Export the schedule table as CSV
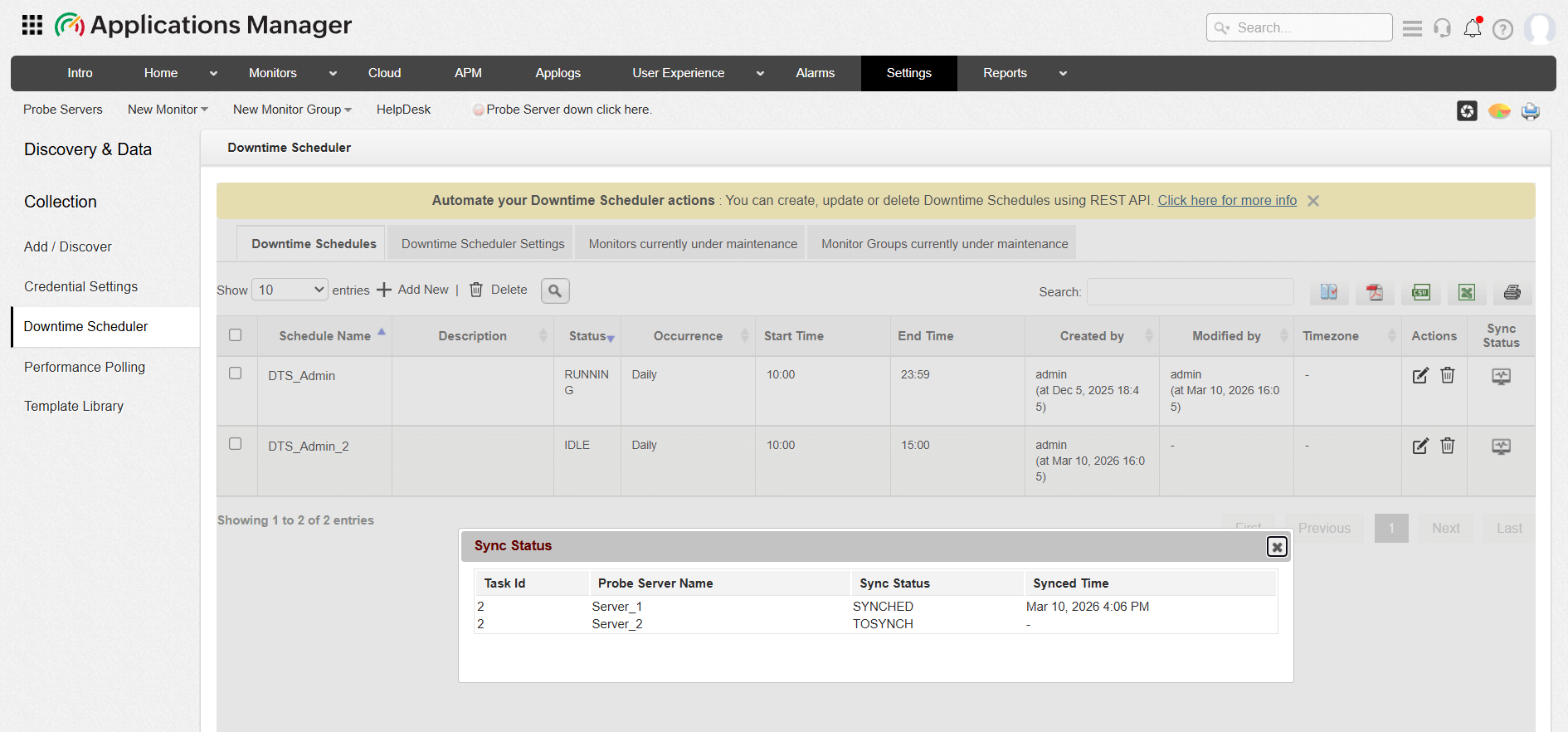The image size is (1568, 732). pos(1420,292)
